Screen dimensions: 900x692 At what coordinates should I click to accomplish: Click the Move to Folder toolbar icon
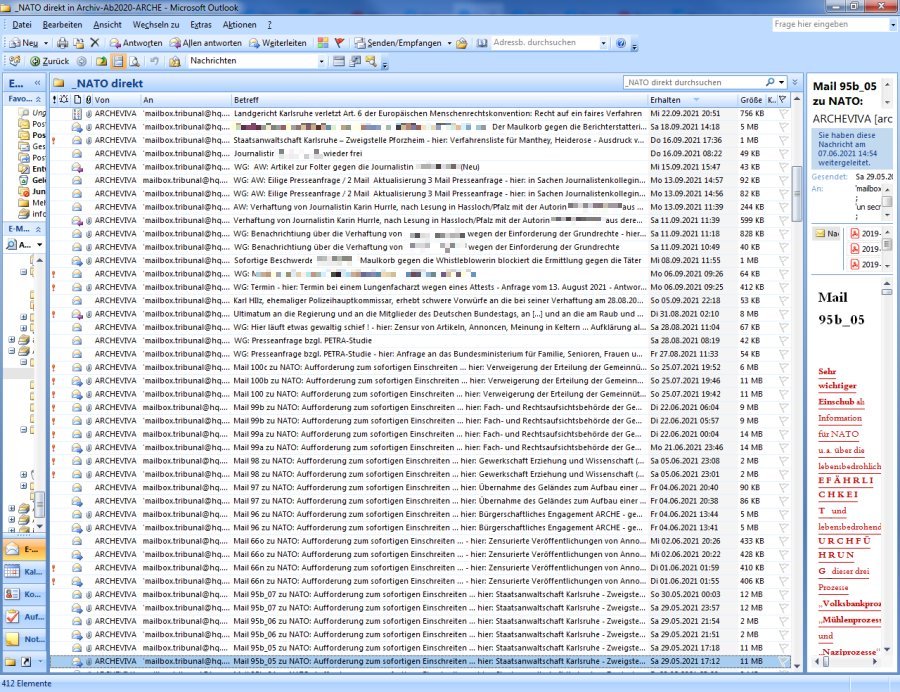tap(79, 43)
